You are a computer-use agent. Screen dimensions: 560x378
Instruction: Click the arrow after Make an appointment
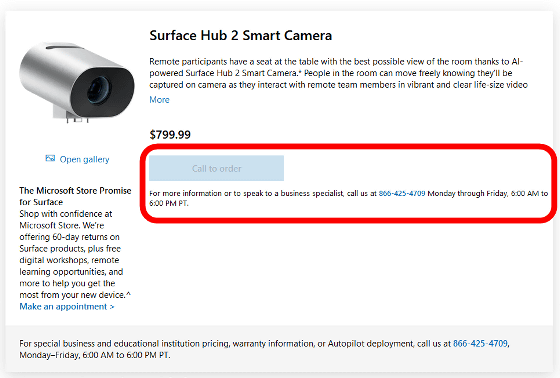[x=112, y=307]
